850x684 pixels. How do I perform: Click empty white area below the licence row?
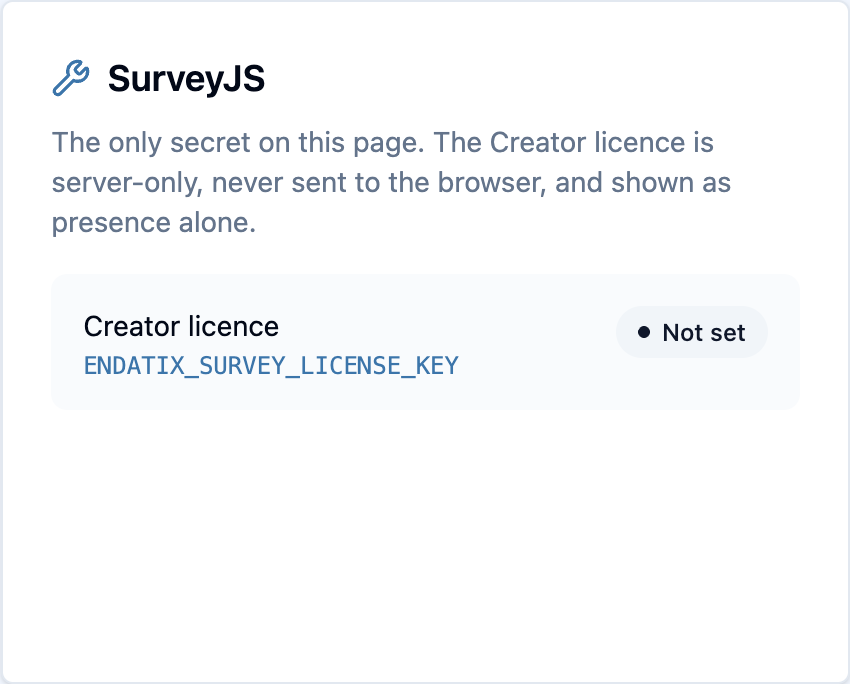point(426,542)
